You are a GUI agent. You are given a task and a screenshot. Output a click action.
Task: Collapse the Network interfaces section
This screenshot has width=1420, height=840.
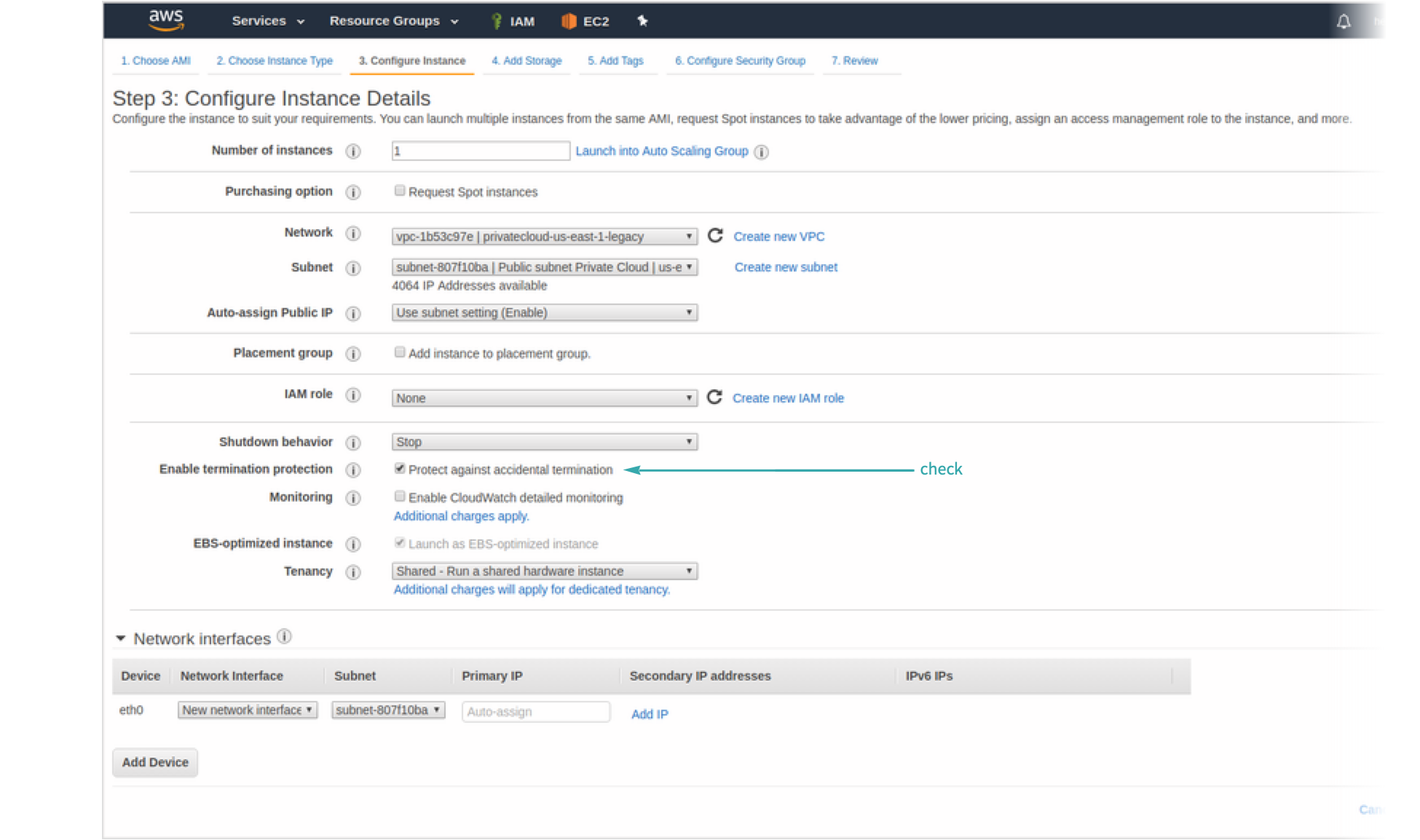[121, 638]
